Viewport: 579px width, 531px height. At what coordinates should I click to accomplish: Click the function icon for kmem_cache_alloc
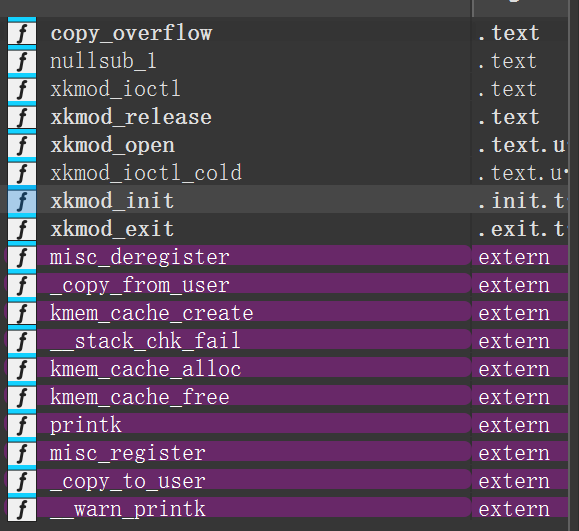click(x=22, y=369)
